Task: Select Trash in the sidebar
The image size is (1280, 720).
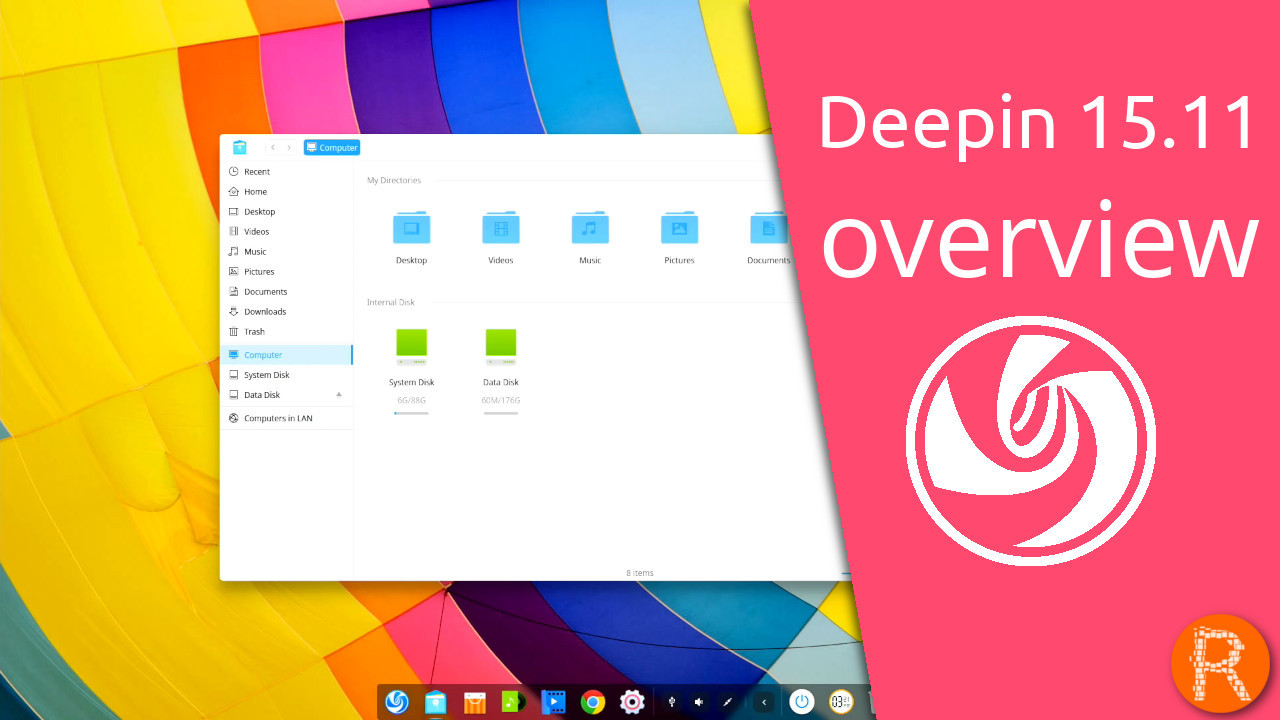Action: point(254,332)
